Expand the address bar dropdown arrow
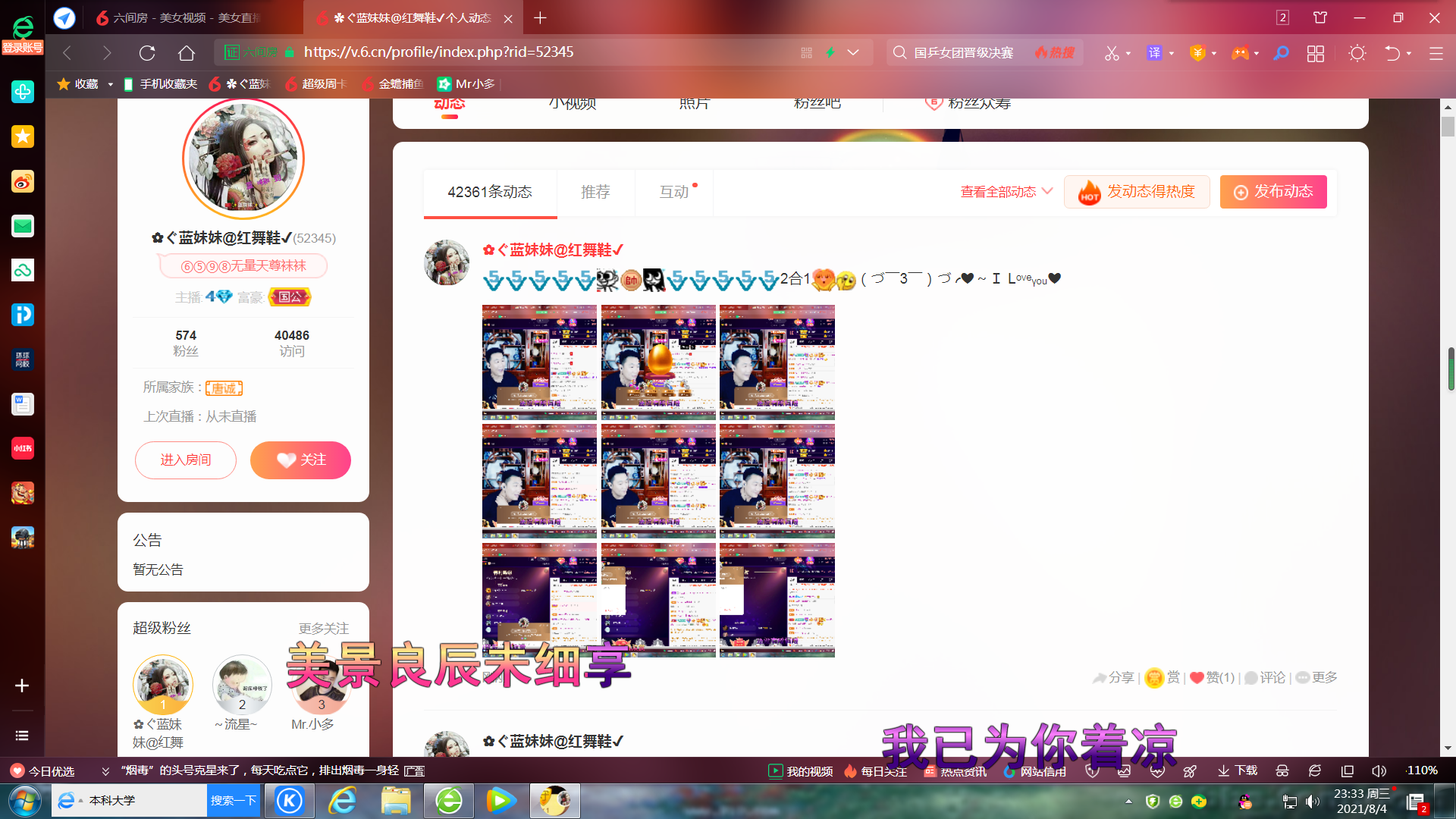Image resolution: width=1456 pixels, height=819 pixels. pos(853,53)
